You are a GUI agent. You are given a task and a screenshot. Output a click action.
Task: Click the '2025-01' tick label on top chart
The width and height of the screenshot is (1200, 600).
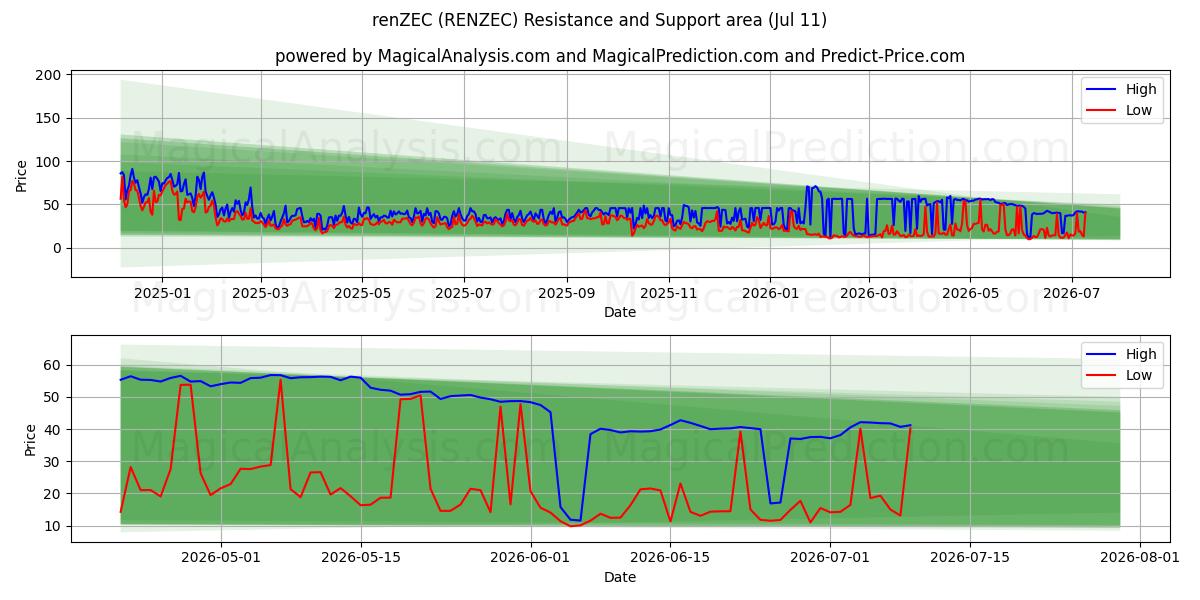[x=161, y=294]
